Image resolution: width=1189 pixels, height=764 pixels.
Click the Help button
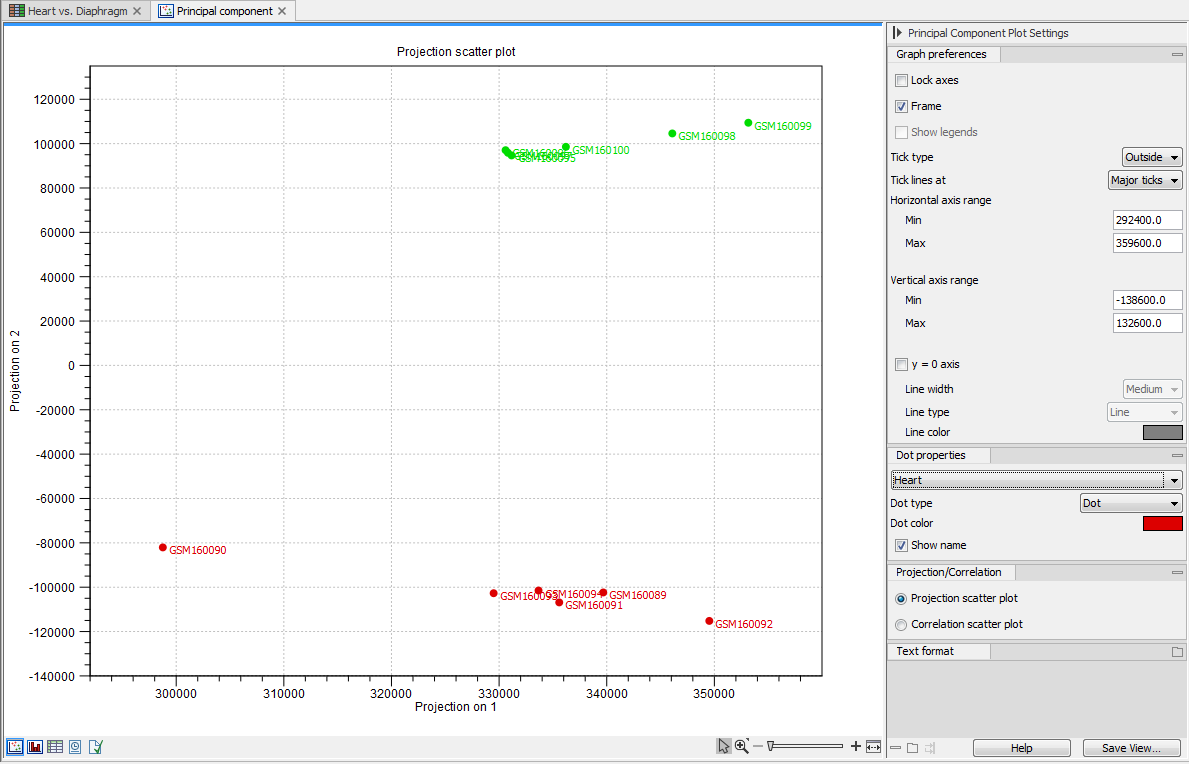1021,748
